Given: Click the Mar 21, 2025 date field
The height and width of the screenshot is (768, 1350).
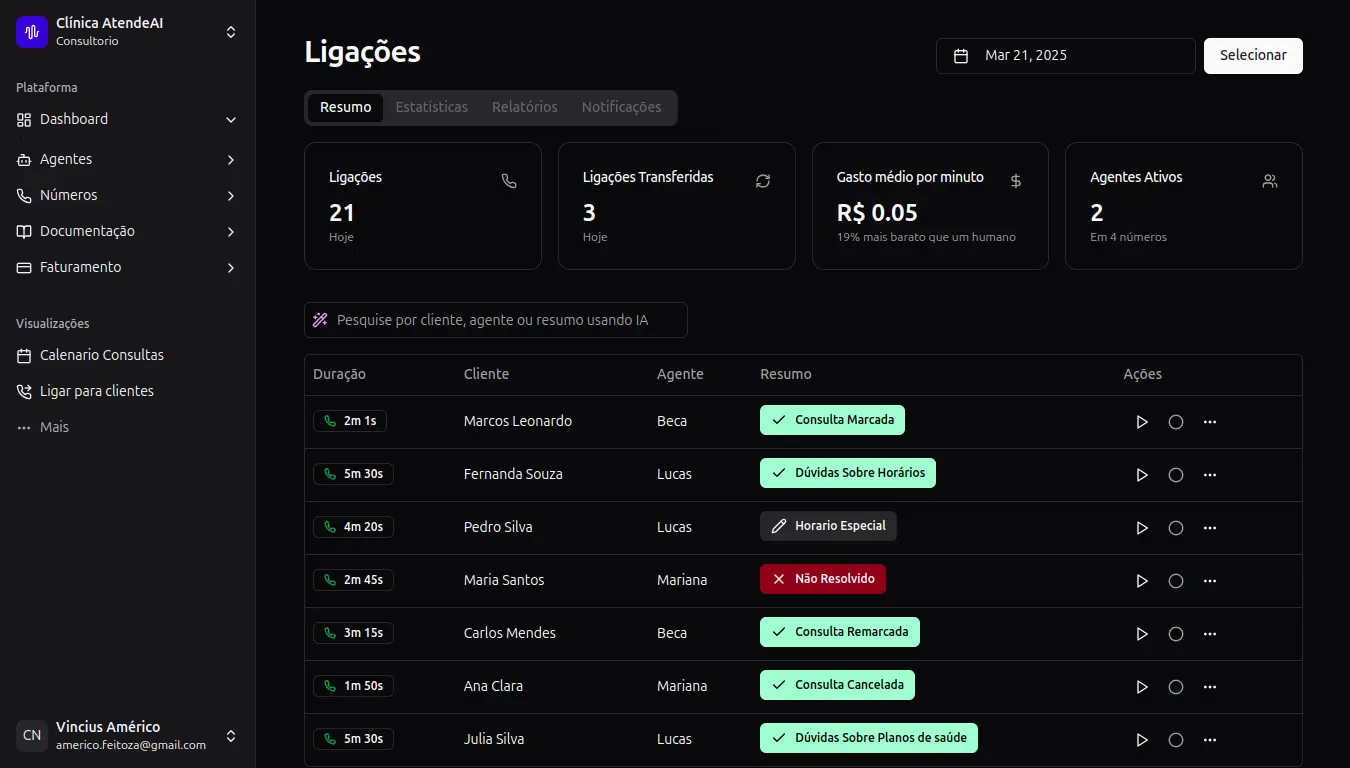Looking at the screenshot, I should pyautogui.click(x=1065, y=55).
